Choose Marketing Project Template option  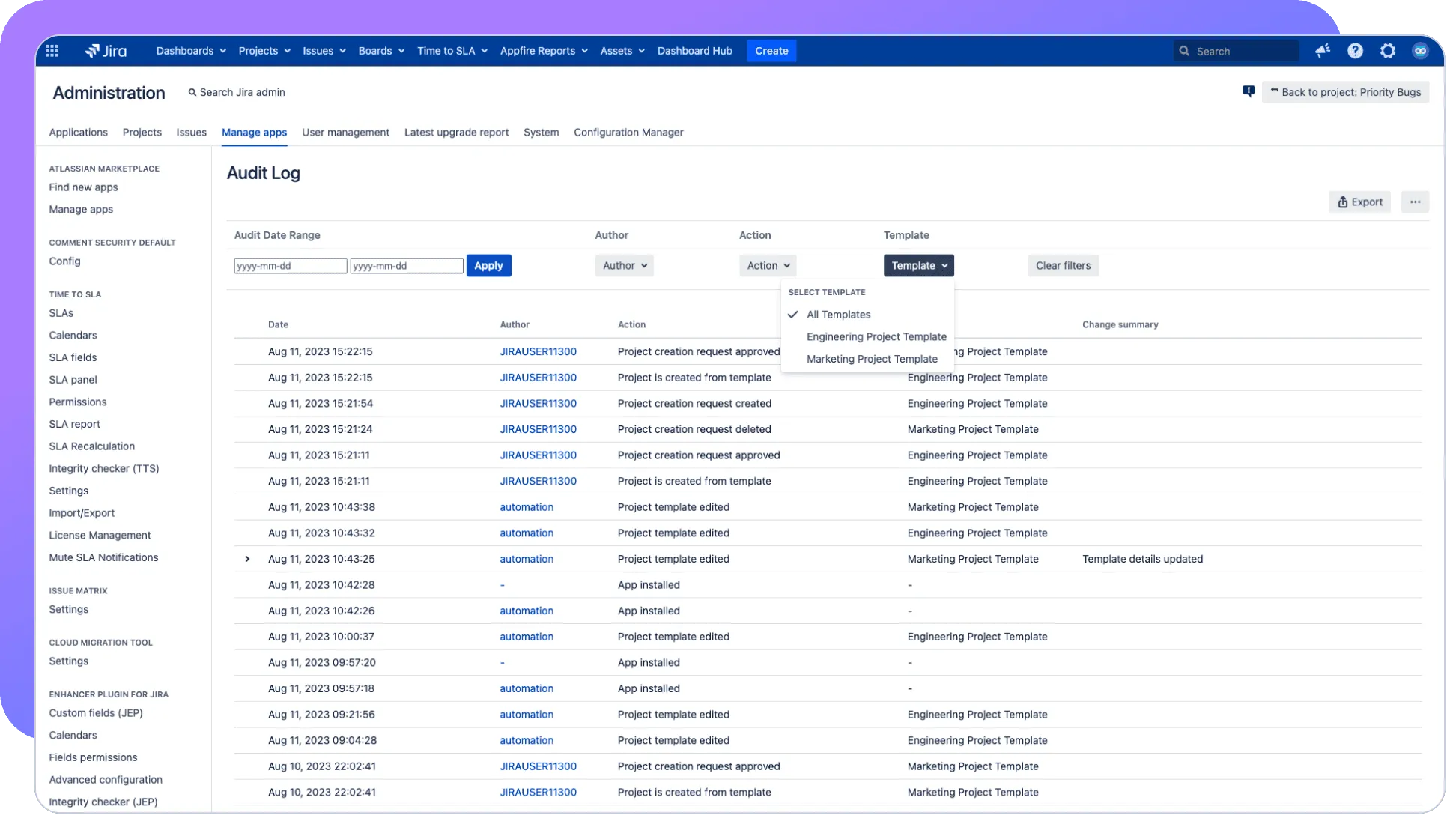tap(872, 359)
